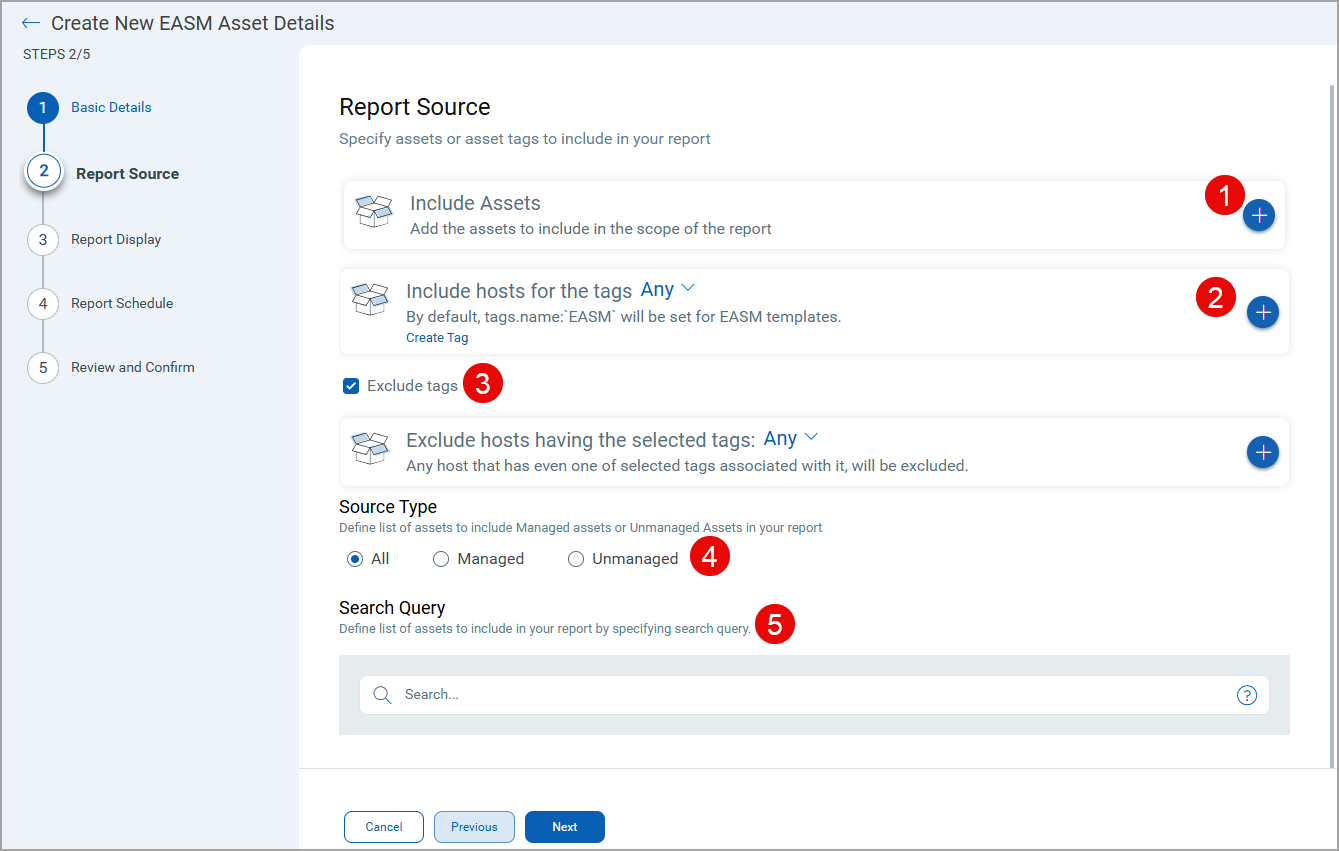
Task: Open Any dropdown for include hosts tags
Action: click(668, 289)
